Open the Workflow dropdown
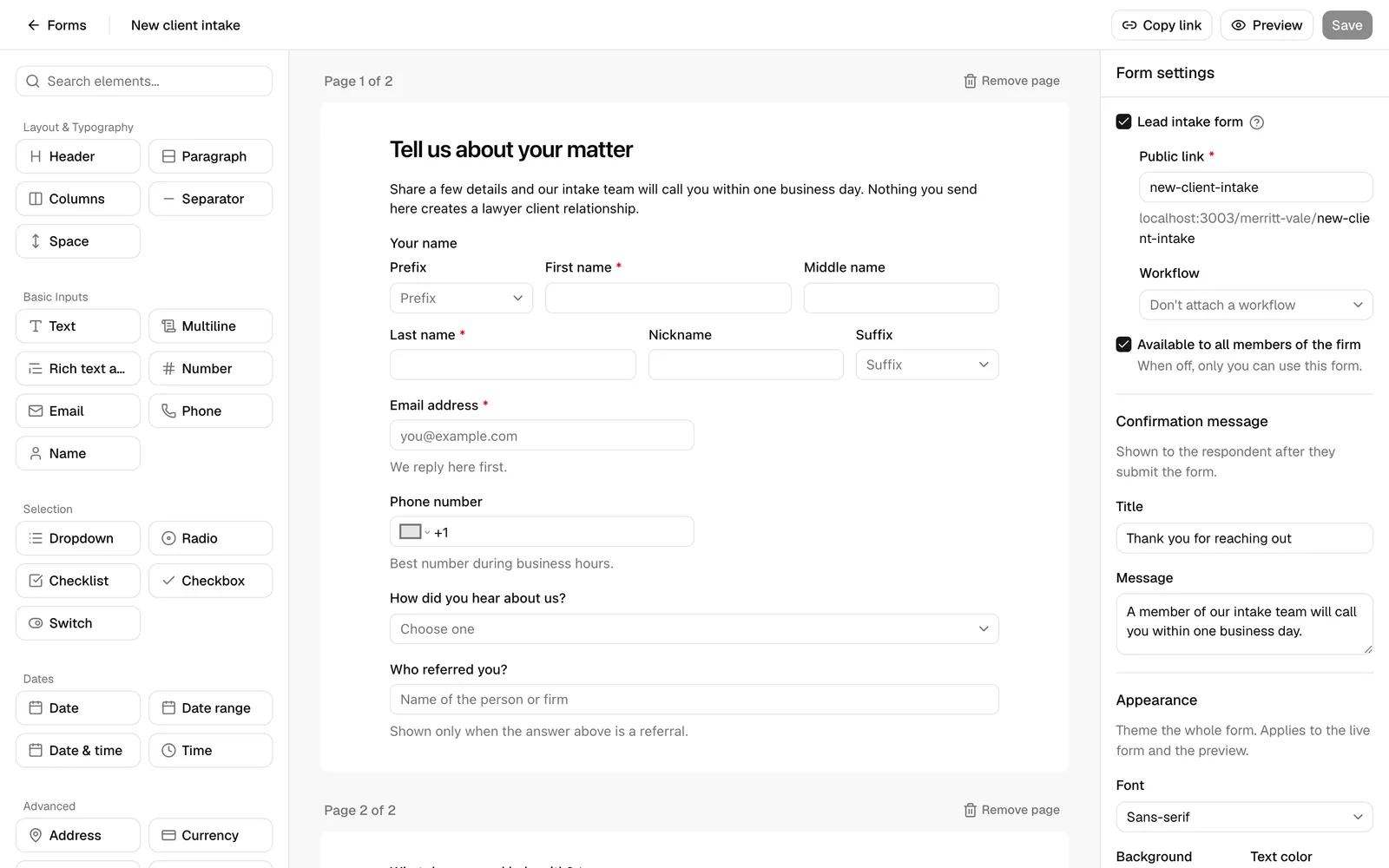Image resolution: width=1389 pixels, height=868 pixels. [1255, 305]
